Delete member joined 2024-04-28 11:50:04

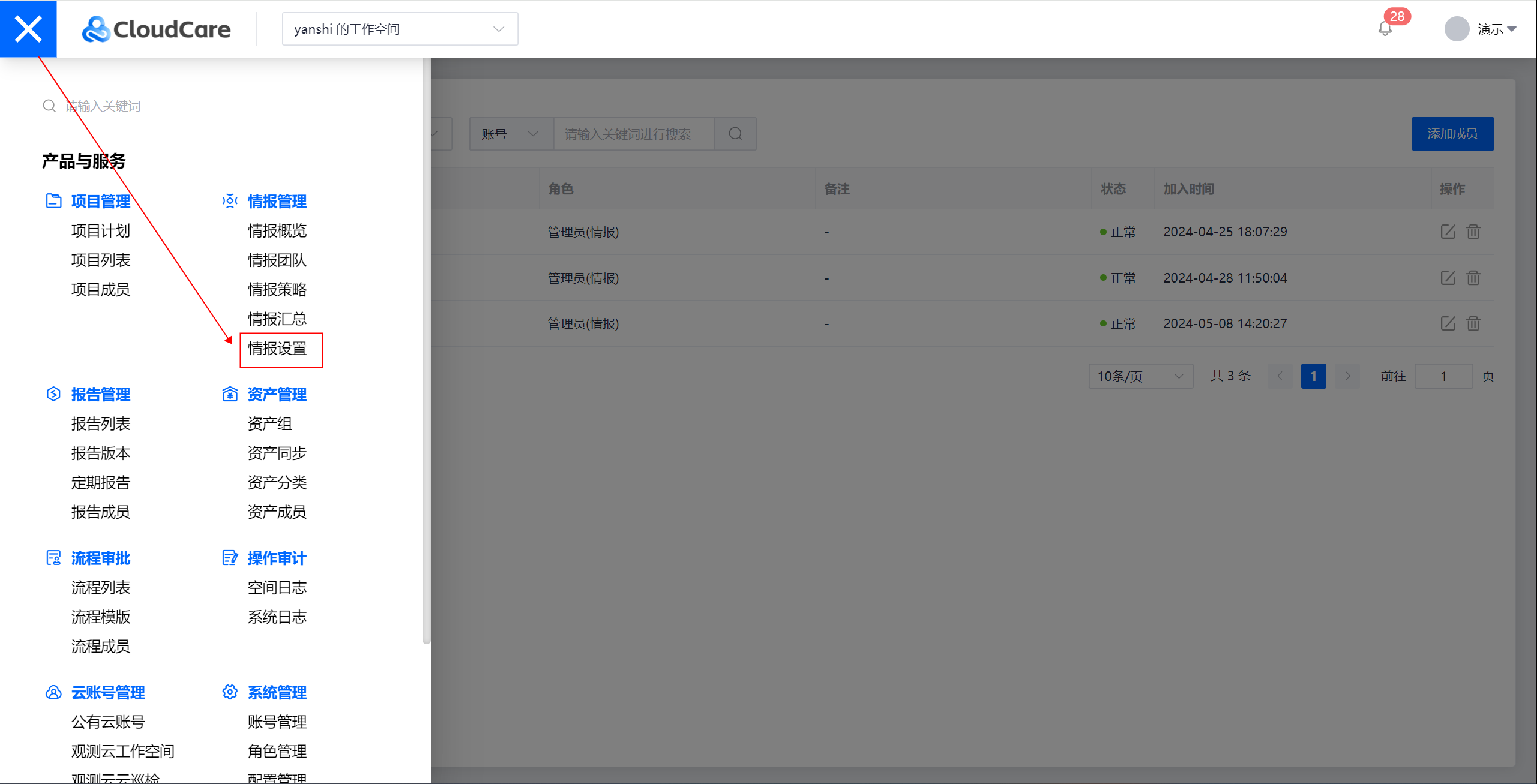[x=1473, y=278]
